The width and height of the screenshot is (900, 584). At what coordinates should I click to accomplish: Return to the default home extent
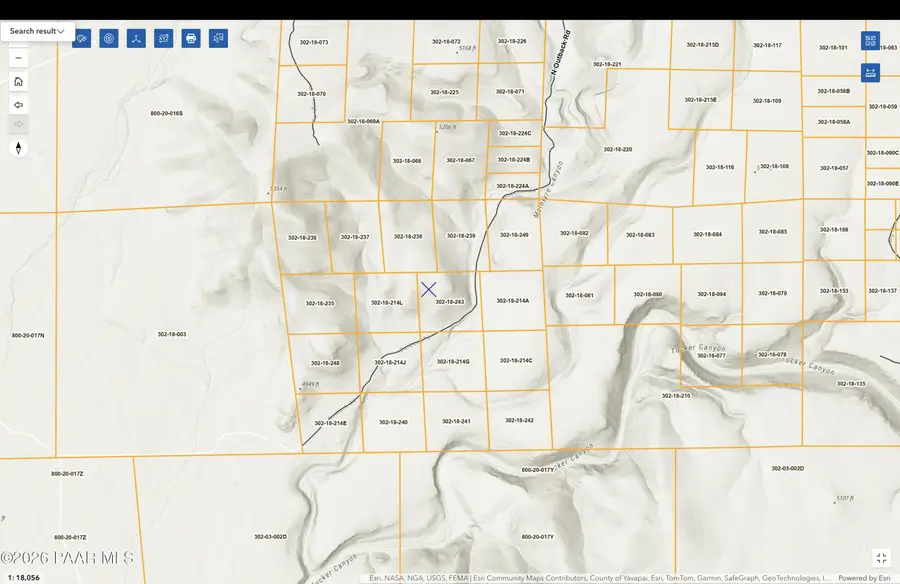[x=18, y=82]
